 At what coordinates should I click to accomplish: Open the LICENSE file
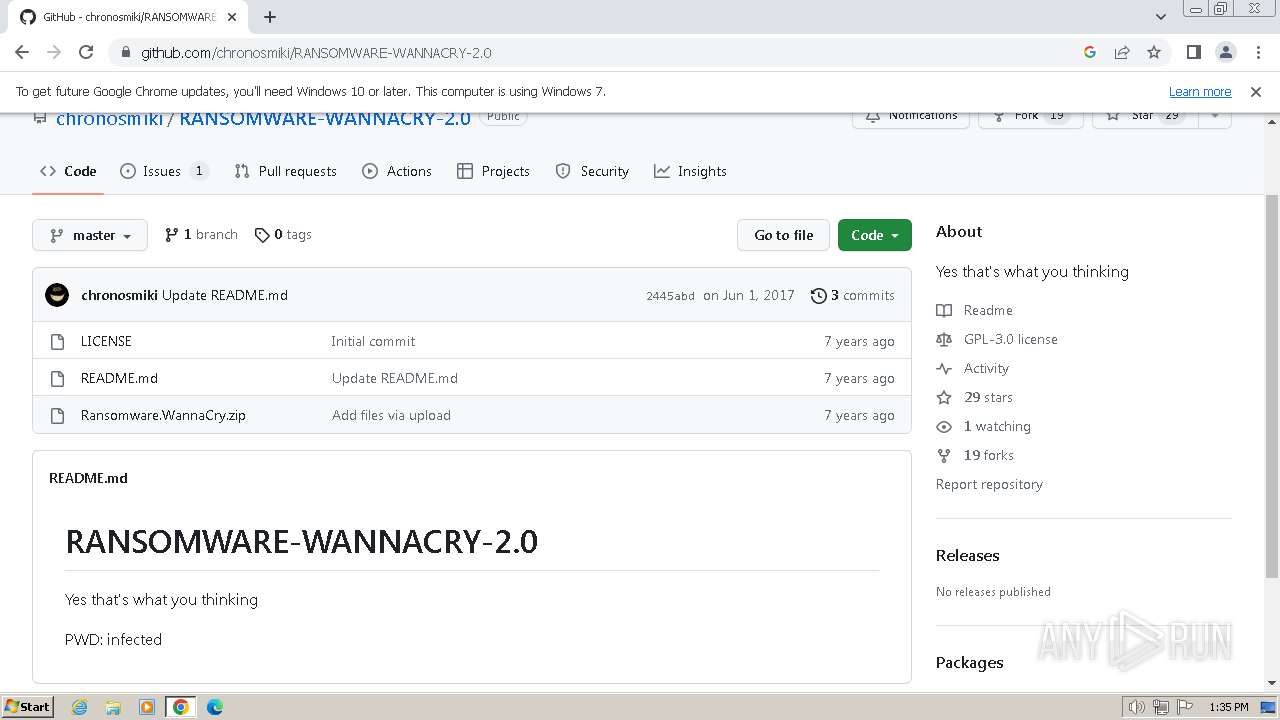pos(106,341)
